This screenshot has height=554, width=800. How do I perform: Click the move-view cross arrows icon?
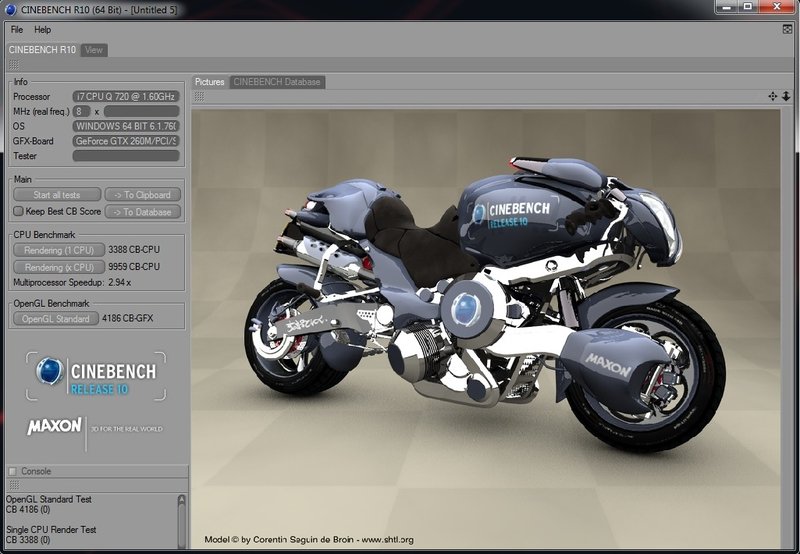[x=772, y=96]
